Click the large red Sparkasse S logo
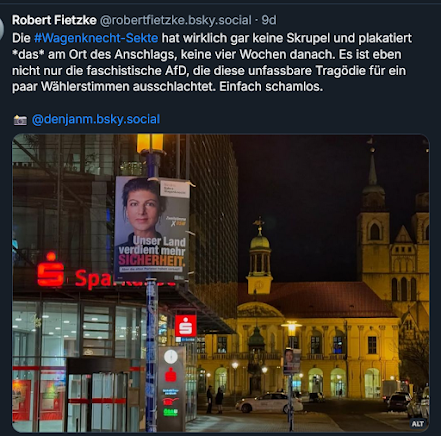Viewport: 441px width, 436px height. (x=50, y=270)
